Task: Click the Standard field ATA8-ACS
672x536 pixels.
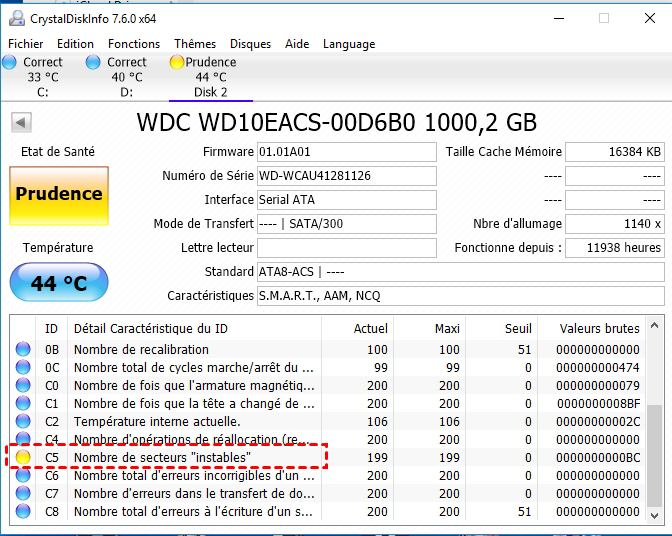Action: [461, 272]
